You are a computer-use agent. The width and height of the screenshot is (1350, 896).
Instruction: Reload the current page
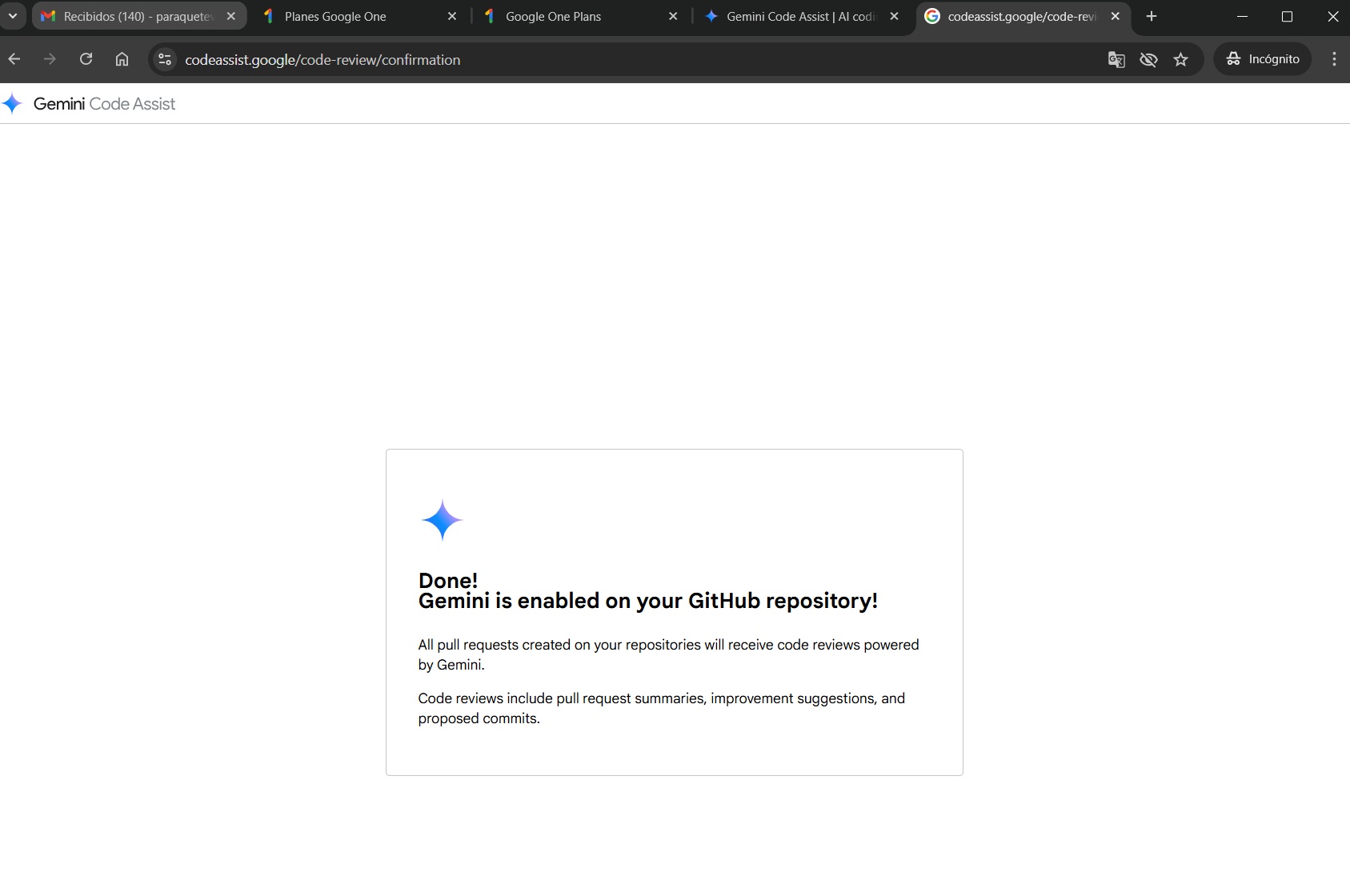[x=86, y=59]
